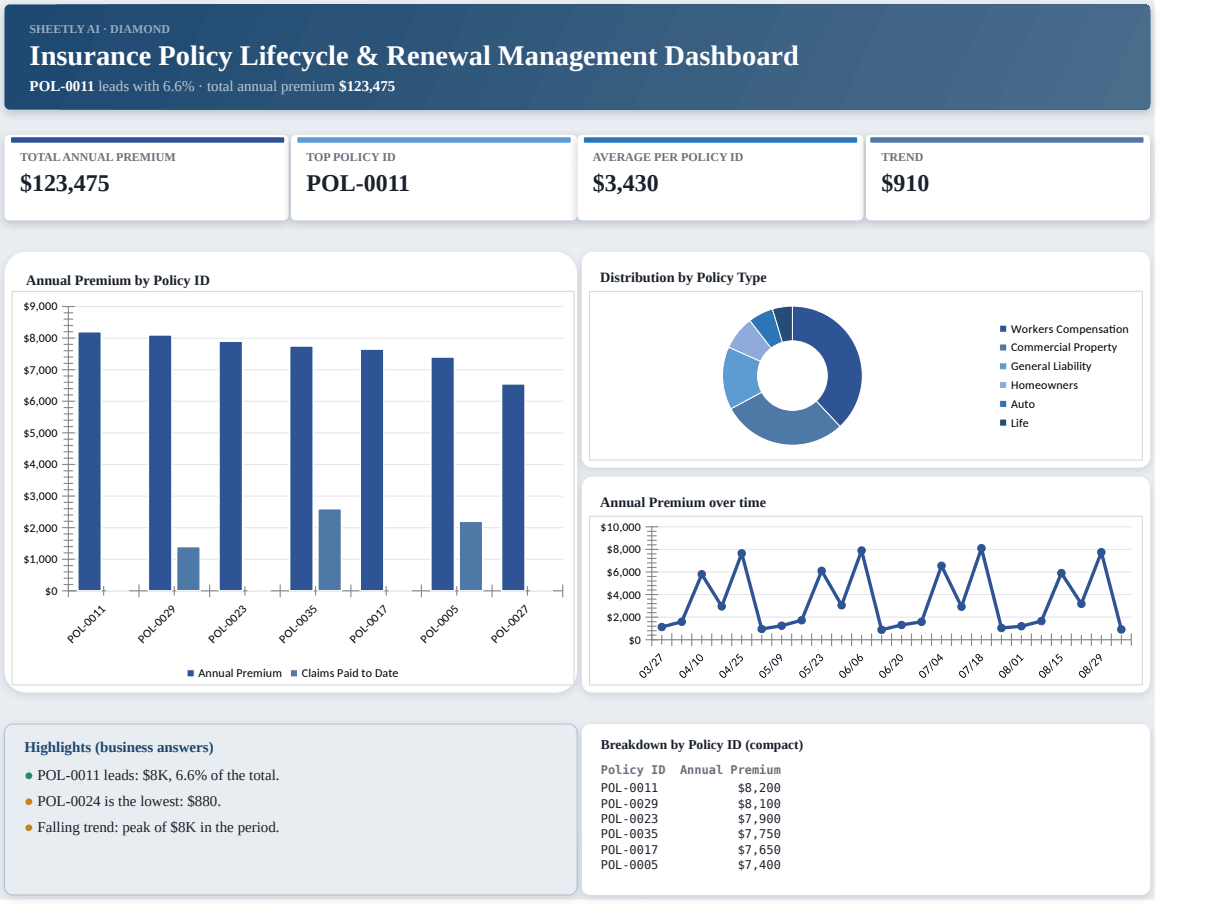Click the Auto legend entry
This screenshot has height=922, width=1227.
[x=1017, y=404]
